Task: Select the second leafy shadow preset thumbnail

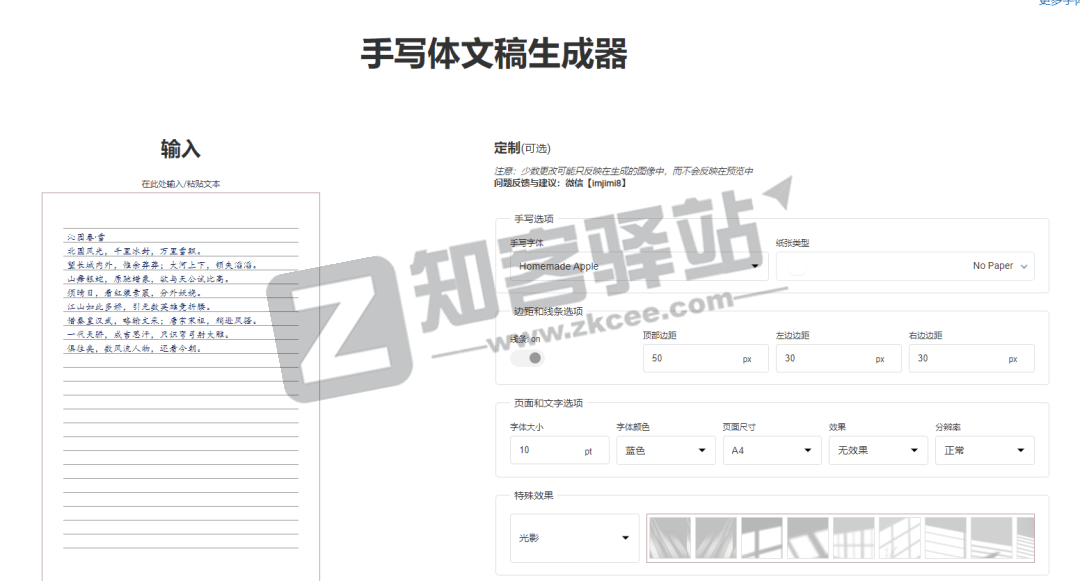Action: tap(713, 537)
